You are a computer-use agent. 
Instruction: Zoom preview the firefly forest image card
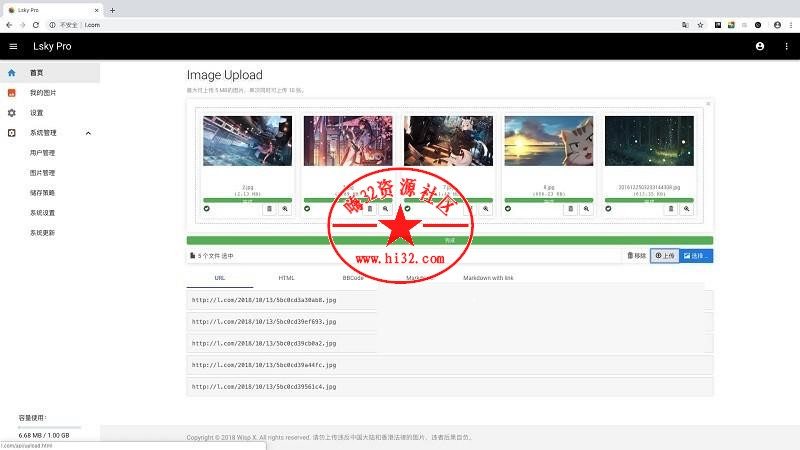687,209
